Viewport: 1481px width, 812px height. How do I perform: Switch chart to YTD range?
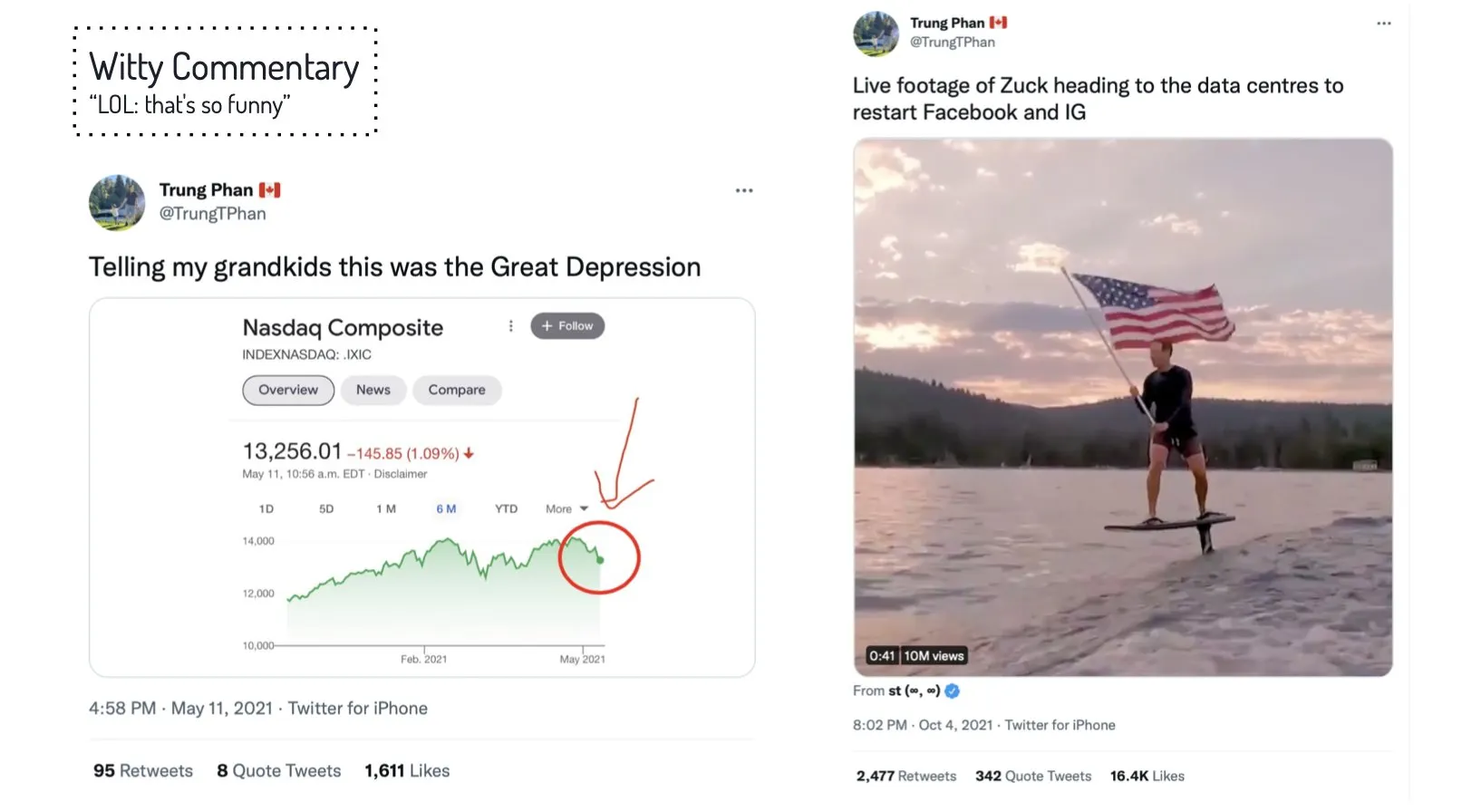[506, 509]
